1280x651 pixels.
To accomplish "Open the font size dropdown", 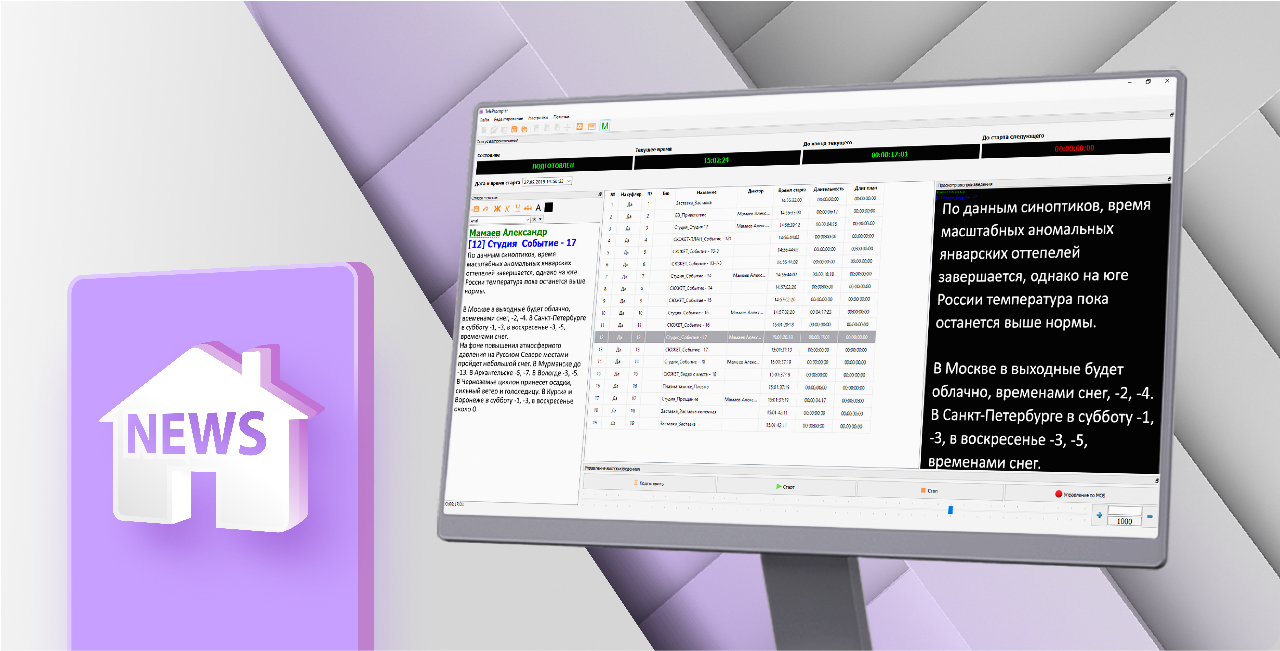I will [x=541, y=219].
